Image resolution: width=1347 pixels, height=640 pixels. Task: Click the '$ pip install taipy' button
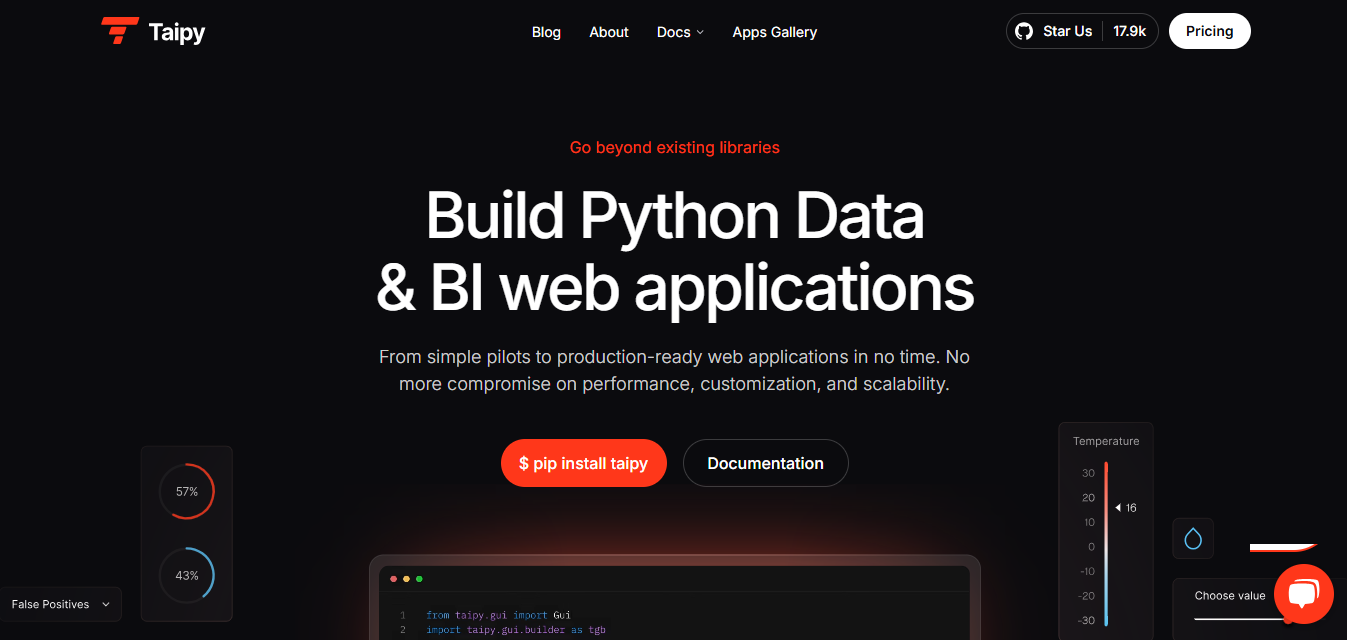click(584, 463)
